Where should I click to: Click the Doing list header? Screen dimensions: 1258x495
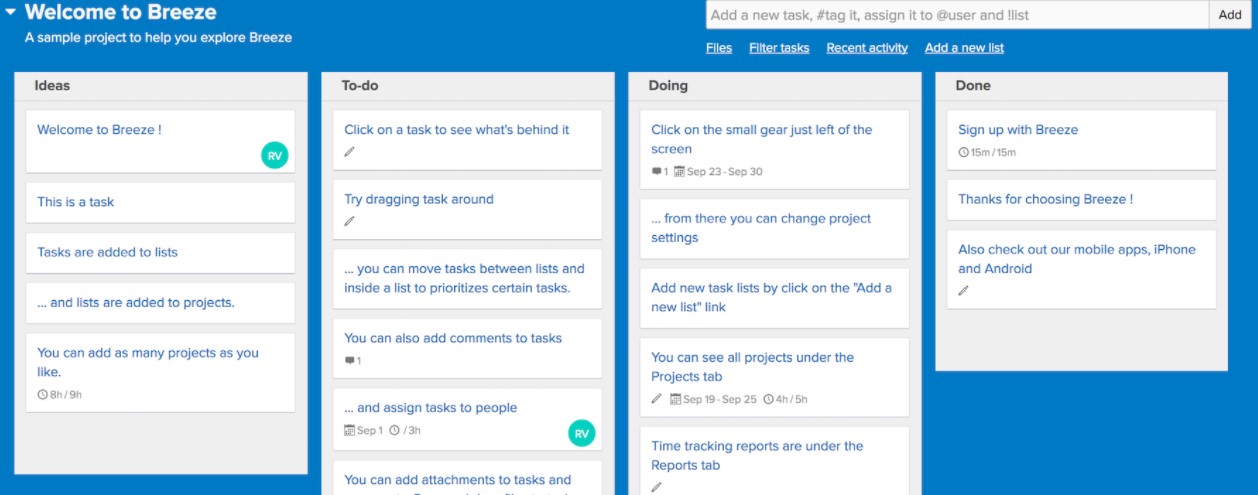[774, 86]
